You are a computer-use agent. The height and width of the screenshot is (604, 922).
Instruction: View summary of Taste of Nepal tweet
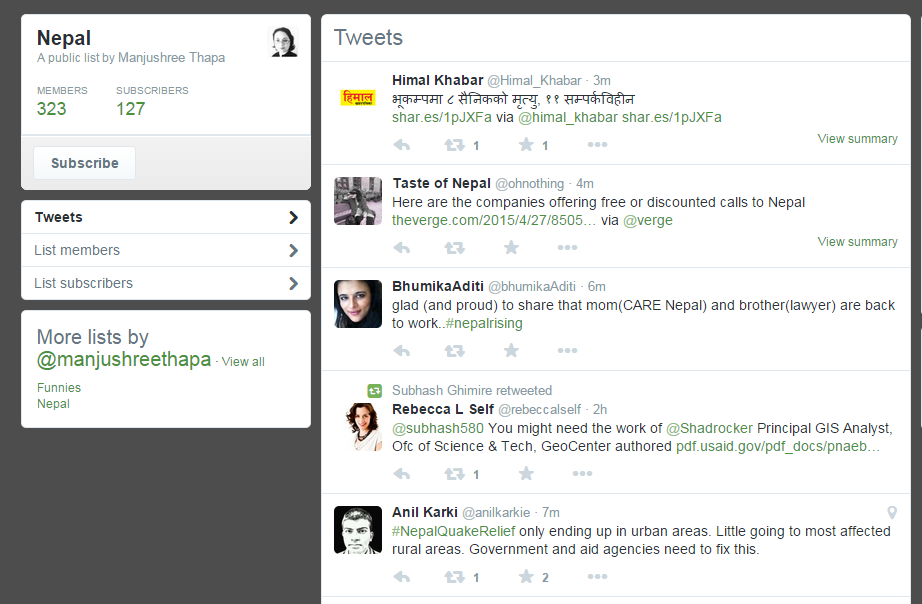point(857,242)
